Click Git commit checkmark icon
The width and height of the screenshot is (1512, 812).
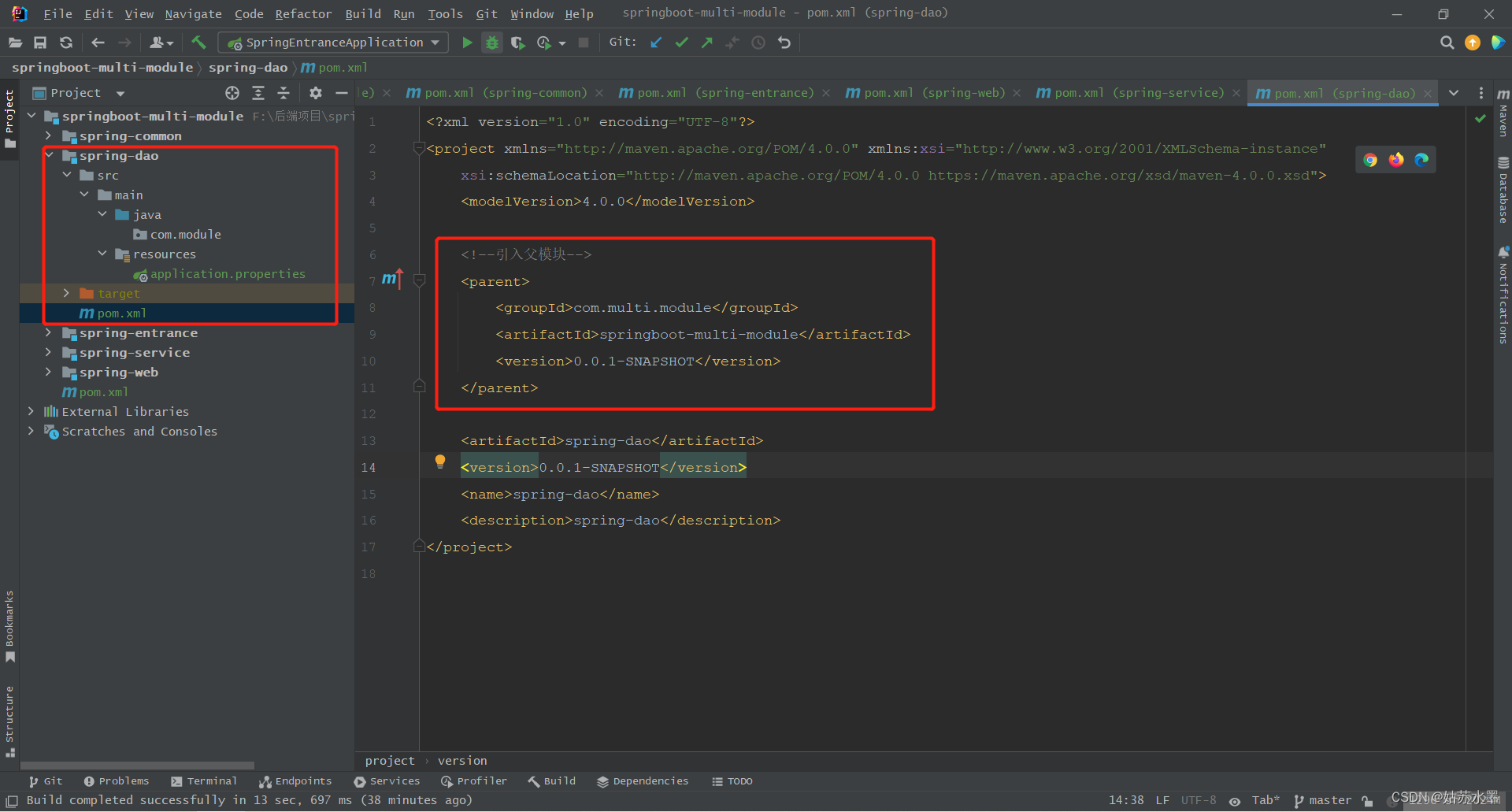(682, 43)
